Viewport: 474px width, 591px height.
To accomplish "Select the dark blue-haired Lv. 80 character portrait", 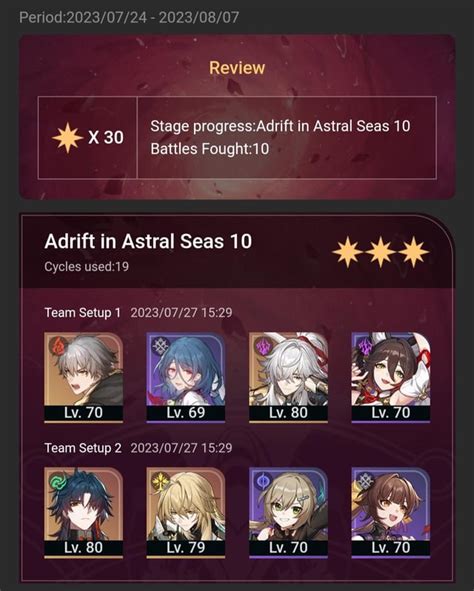I will click(84, 513).
